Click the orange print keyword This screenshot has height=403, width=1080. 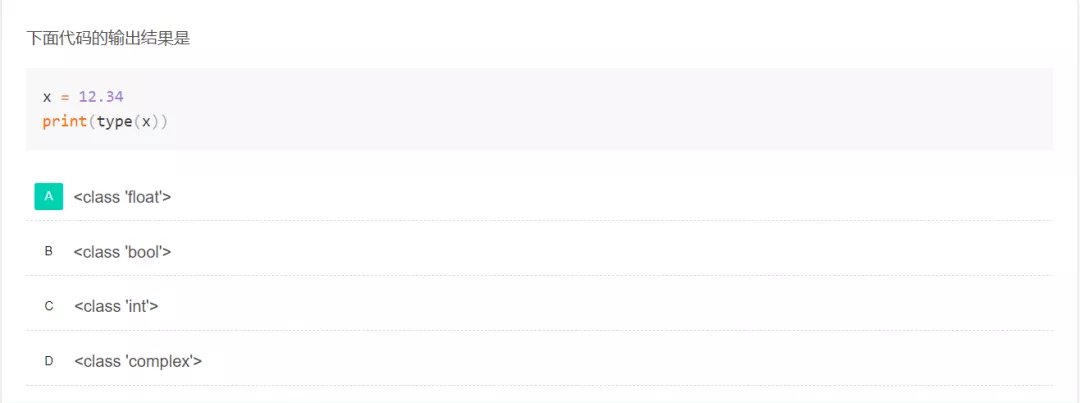pyautogui.click(x=64, y=122)
